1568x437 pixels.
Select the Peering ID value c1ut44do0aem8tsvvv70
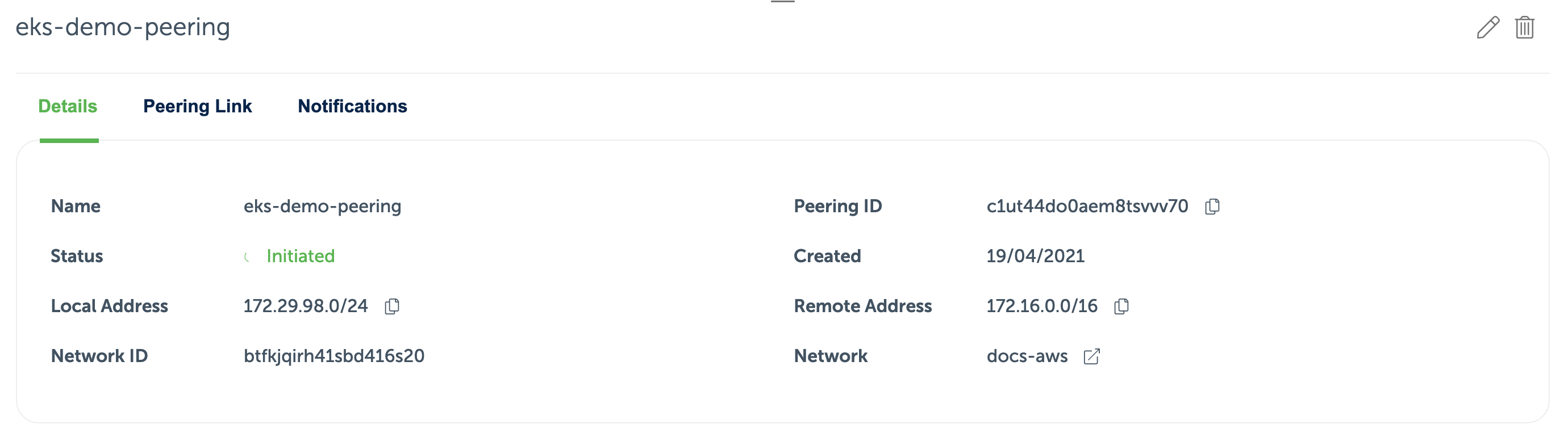pyautogui.click(x=1086, y=207)
